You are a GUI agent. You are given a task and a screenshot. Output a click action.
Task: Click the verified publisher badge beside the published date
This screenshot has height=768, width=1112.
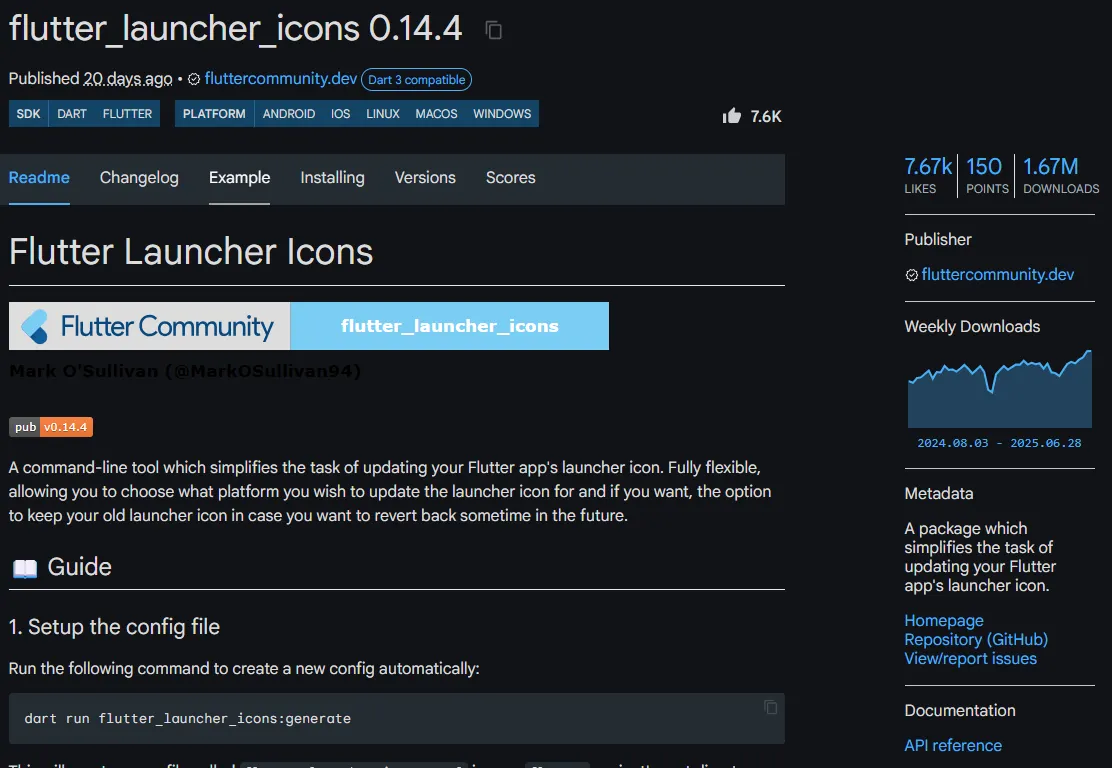194,79
